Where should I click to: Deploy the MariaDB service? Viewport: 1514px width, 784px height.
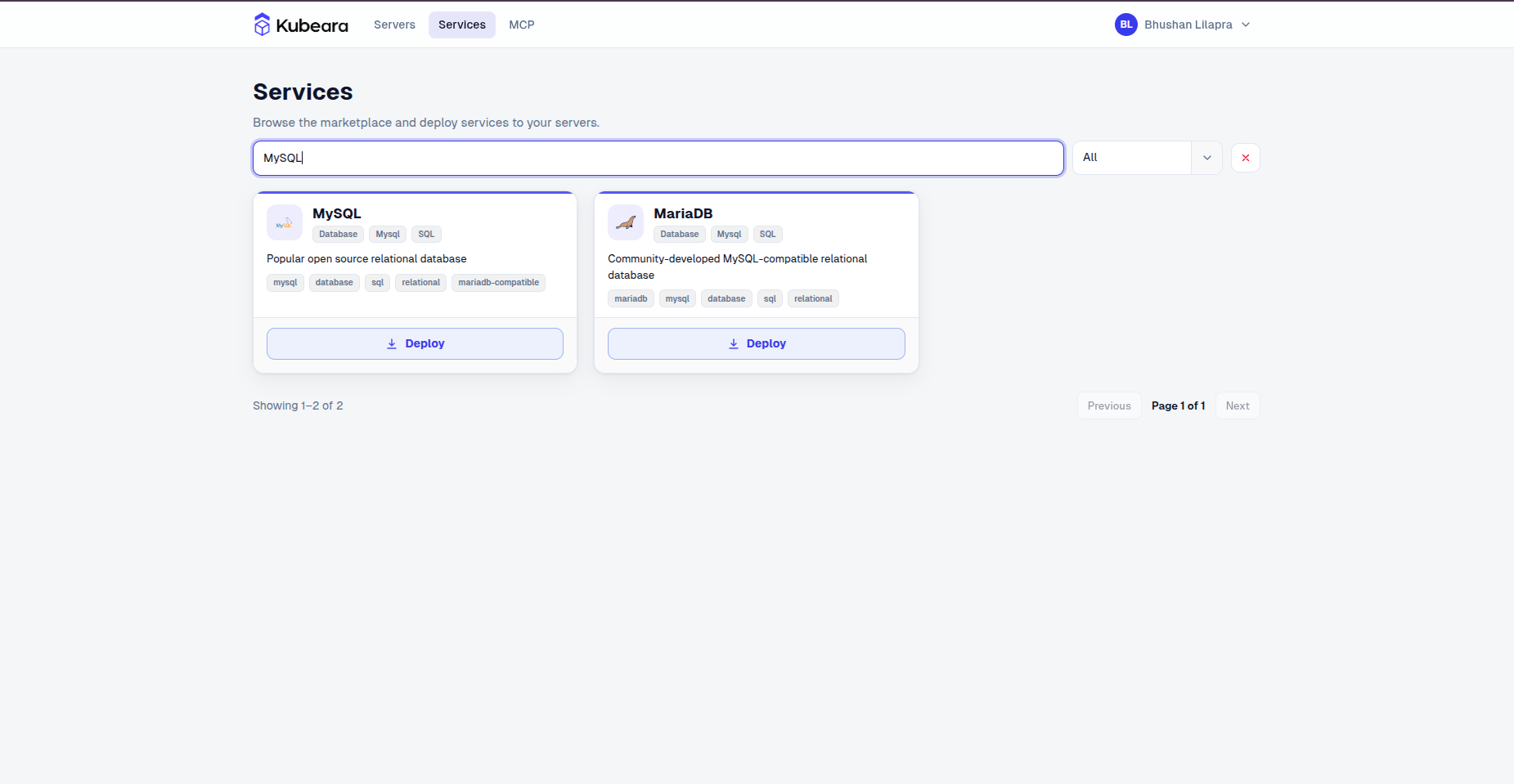[x=757, y=343]
